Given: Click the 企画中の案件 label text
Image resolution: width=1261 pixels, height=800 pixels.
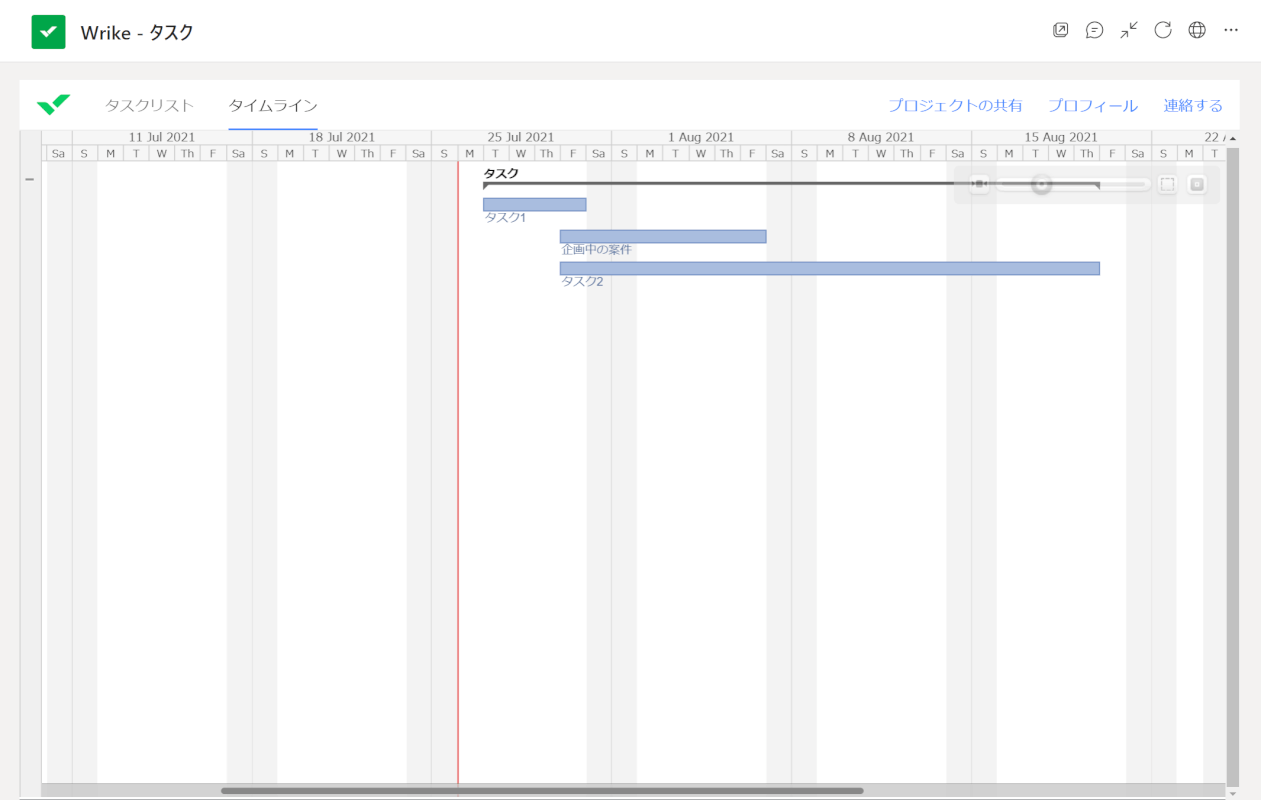Looking at the screenshot, I should 597,250.
